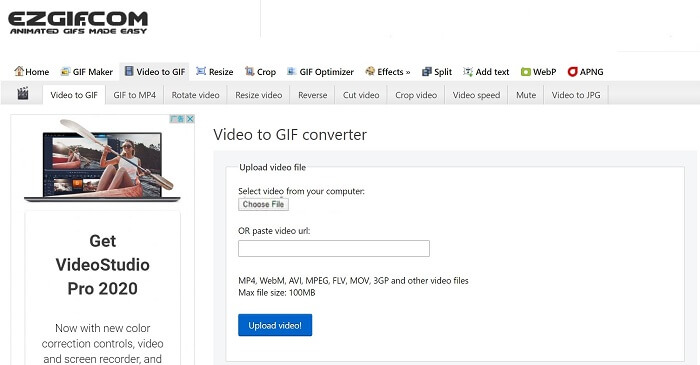Click the Upload video! button
This screenshot has width=700, height=365.
tap(275, 325)
